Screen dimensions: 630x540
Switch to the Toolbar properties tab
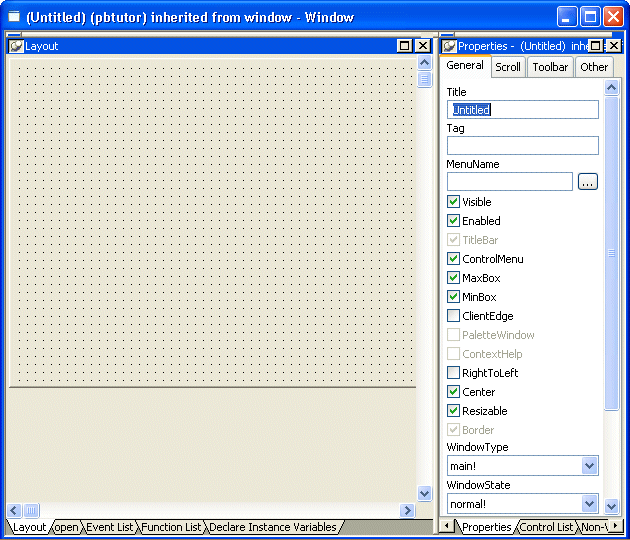(x=550, y=67)
